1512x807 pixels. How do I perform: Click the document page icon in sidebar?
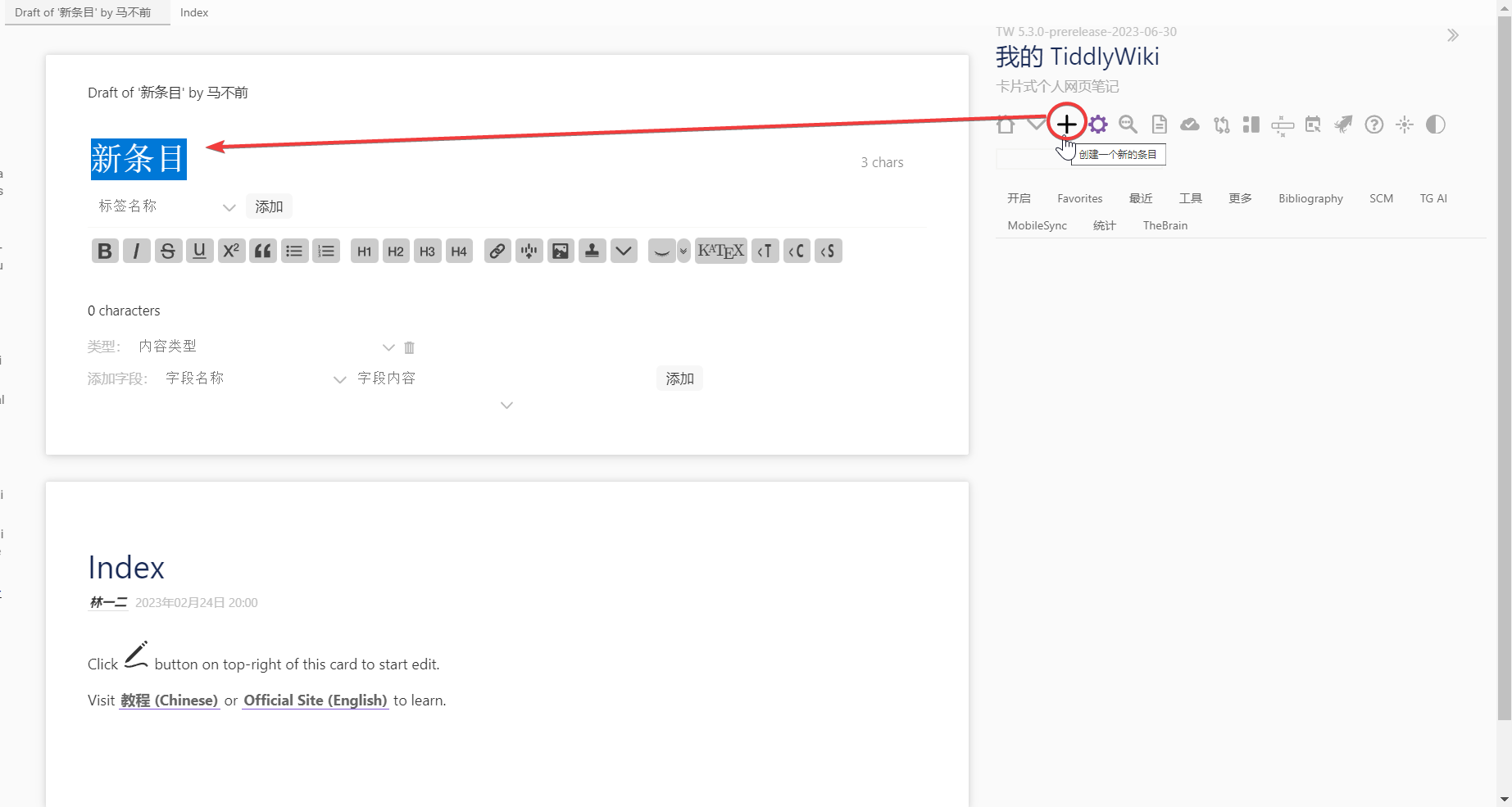pos(1159,125)
